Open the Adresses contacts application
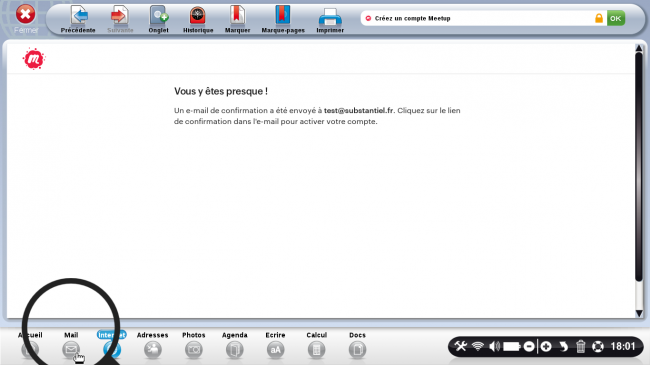Screen dimensions: 650x365 pyautogui.click(x=153, y=346)
